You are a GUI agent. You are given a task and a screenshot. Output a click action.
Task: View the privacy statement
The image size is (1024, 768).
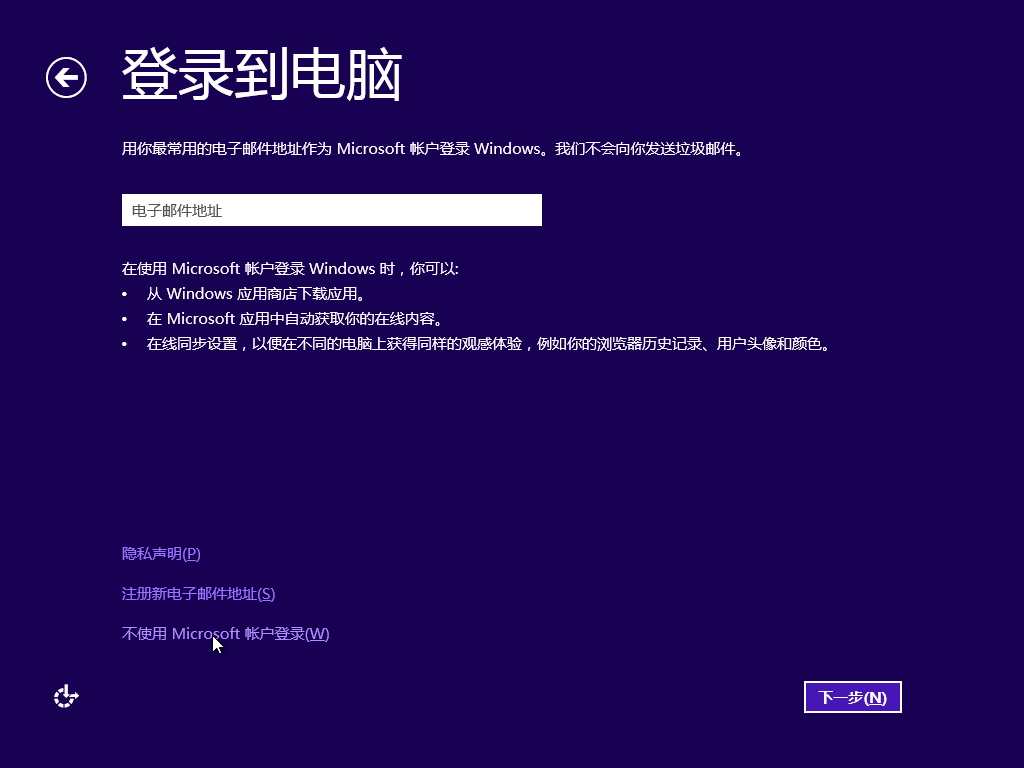coord(161,554)
